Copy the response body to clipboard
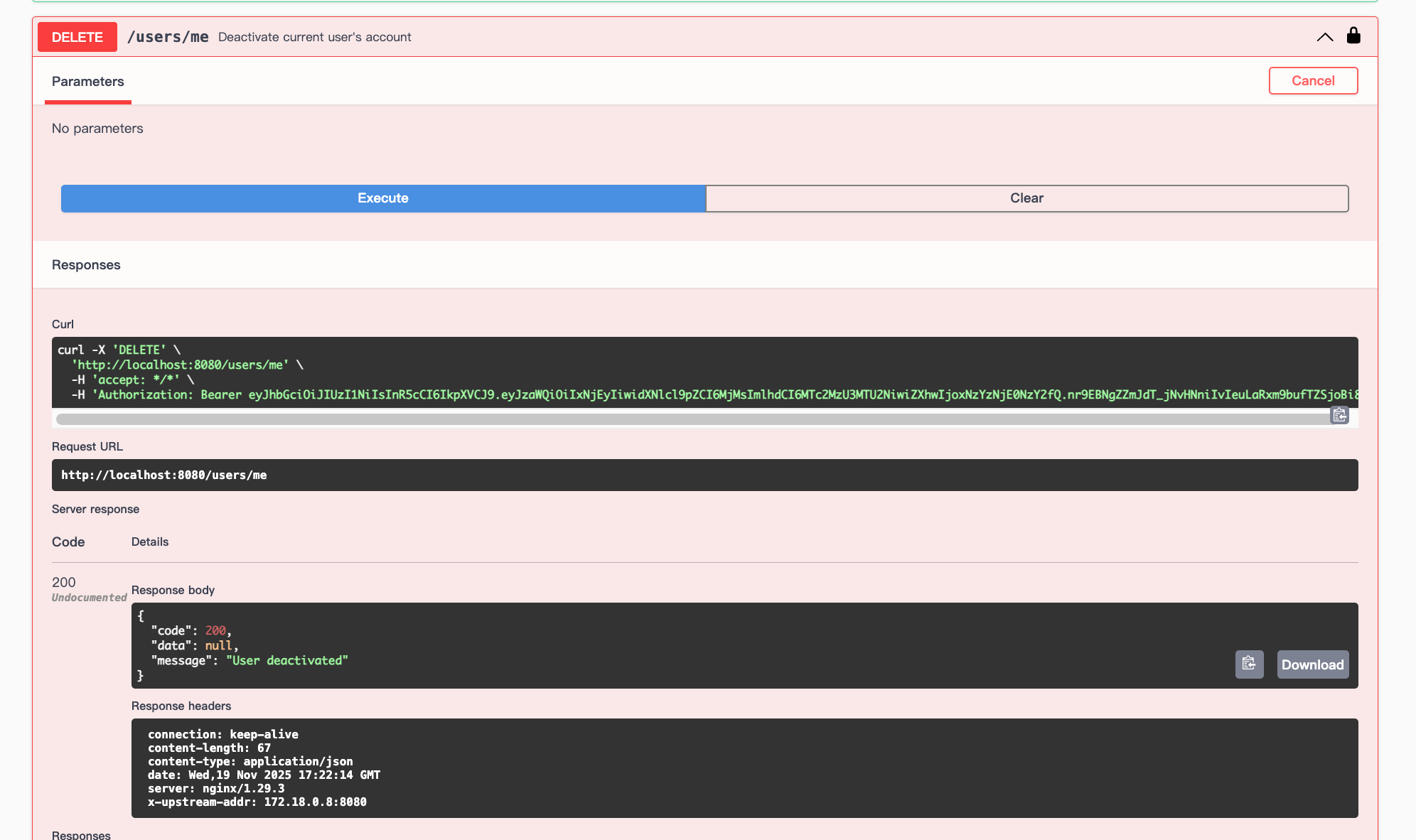Viewport: 1416px width, 840px height. tap(1249, 664)
